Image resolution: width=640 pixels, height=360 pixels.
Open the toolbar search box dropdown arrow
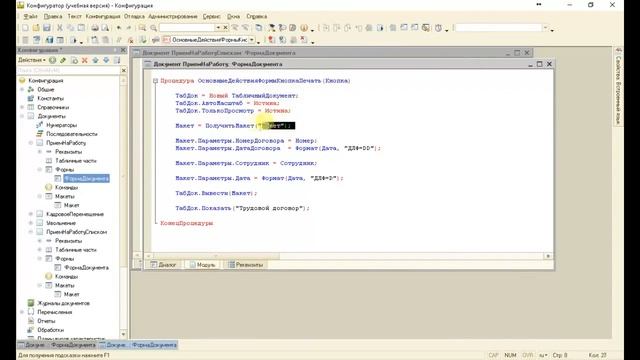coord(218,28)
